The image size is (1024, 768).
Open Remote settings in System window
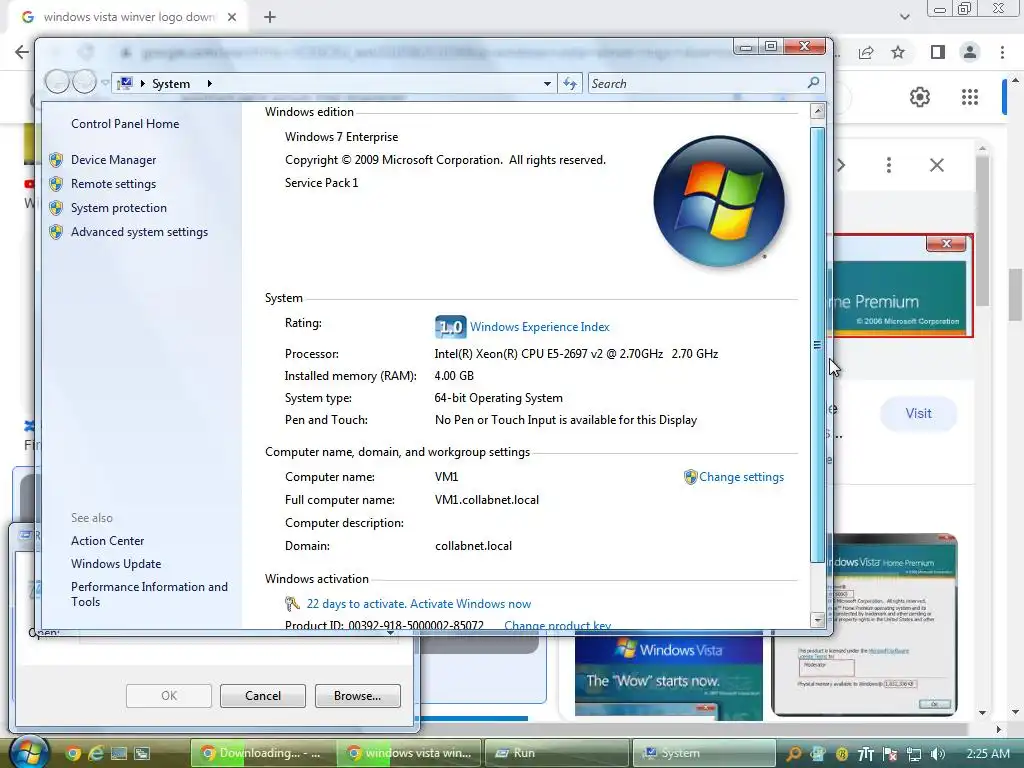113,184
